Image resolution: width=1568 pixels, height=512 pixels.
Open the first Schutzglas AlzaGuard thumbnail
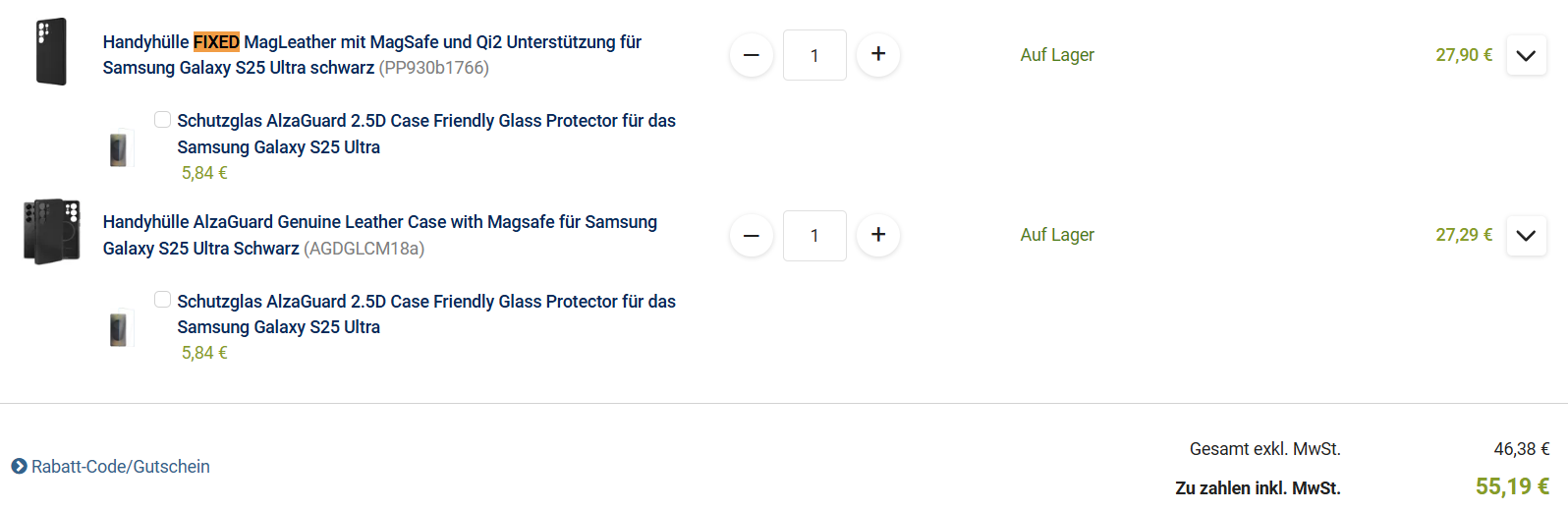click(119, 149)
